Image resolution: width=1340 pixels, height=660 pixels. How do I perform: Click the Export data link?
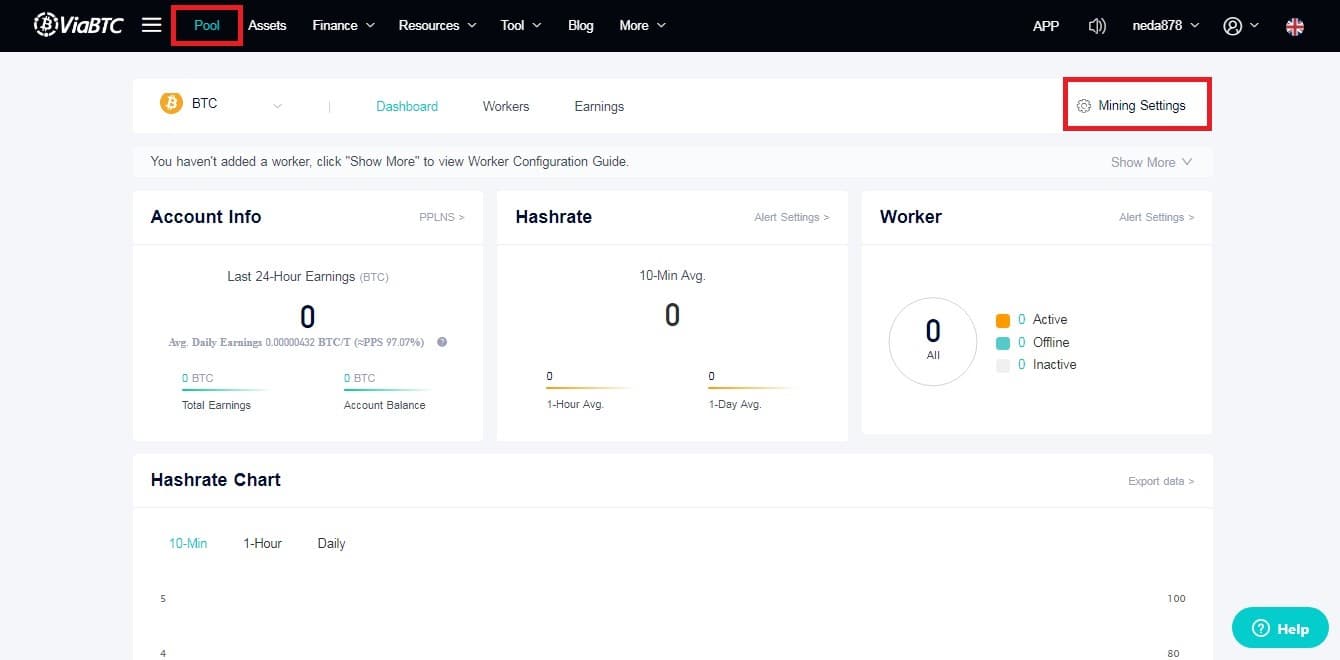[1161, 481]
